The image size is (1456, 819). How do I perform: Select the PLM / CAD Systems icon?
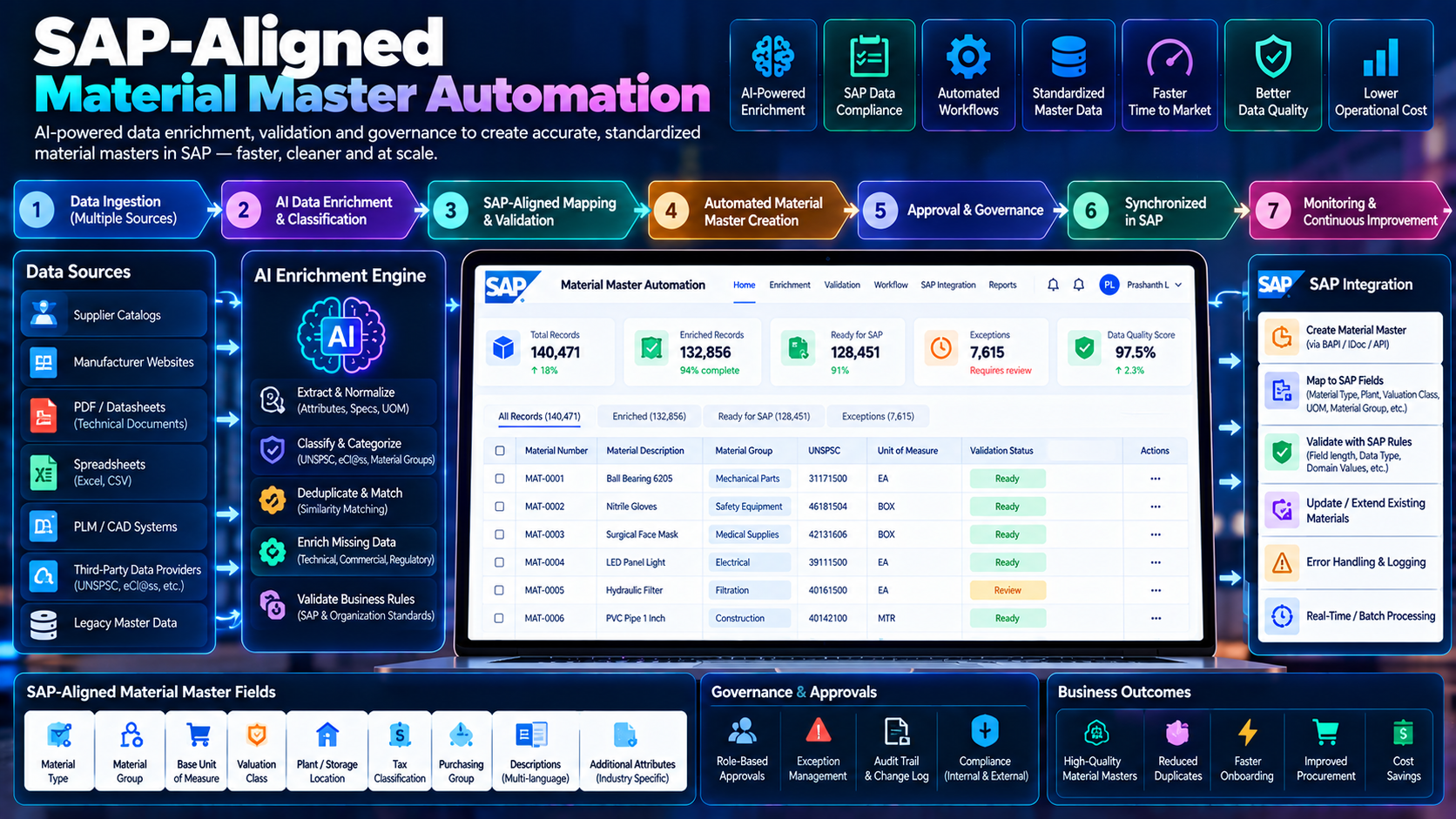(x=44, y=527)
